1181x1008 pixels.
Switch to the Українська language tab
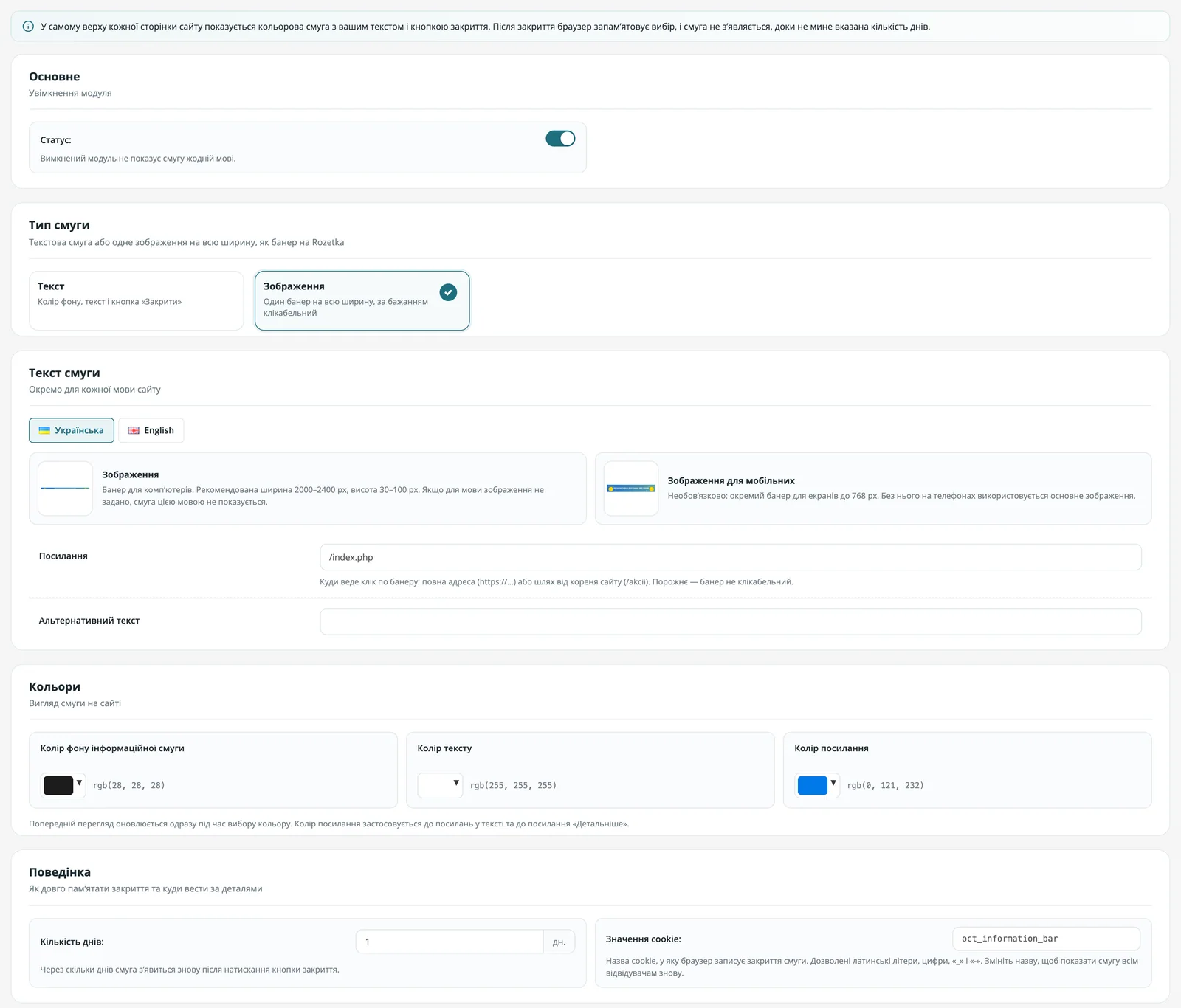72,430
